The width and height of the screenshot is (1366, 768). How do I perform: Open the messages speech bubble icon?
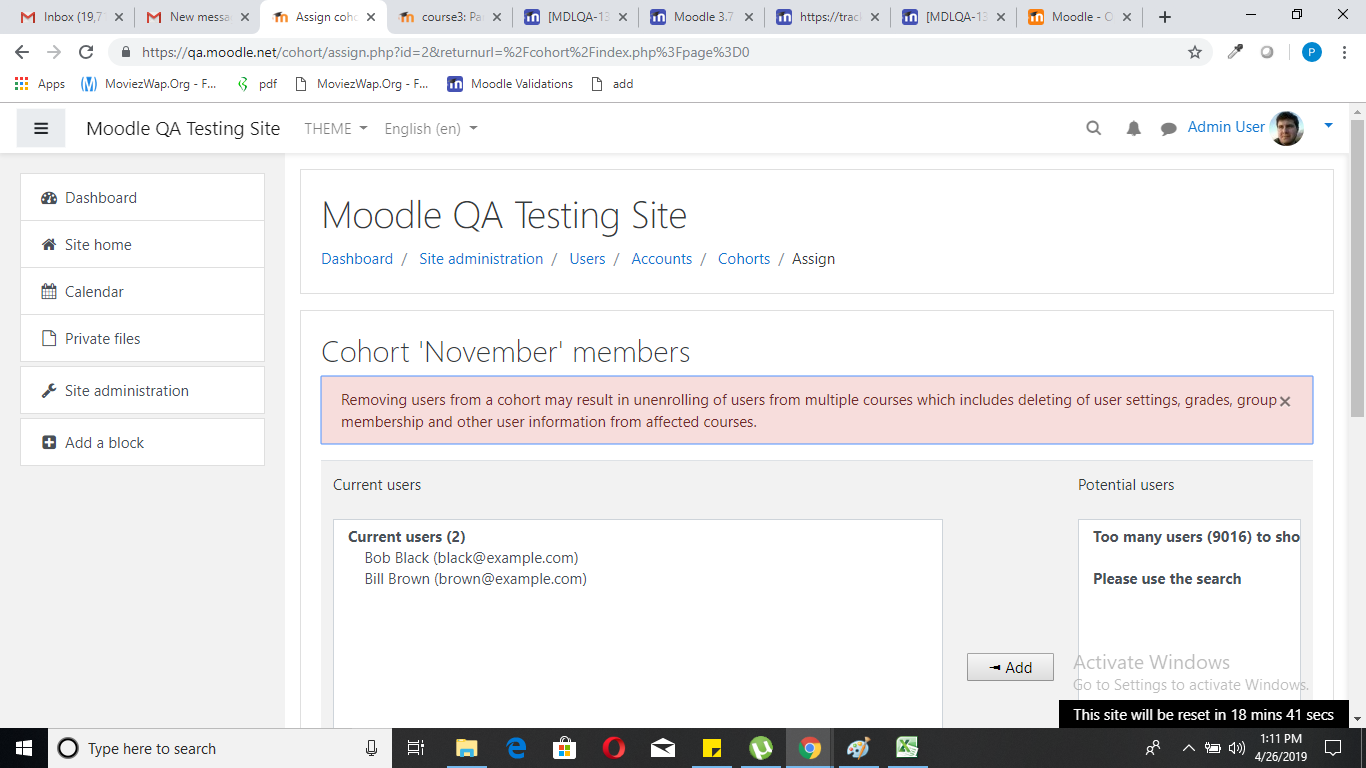pos(1168,128)
